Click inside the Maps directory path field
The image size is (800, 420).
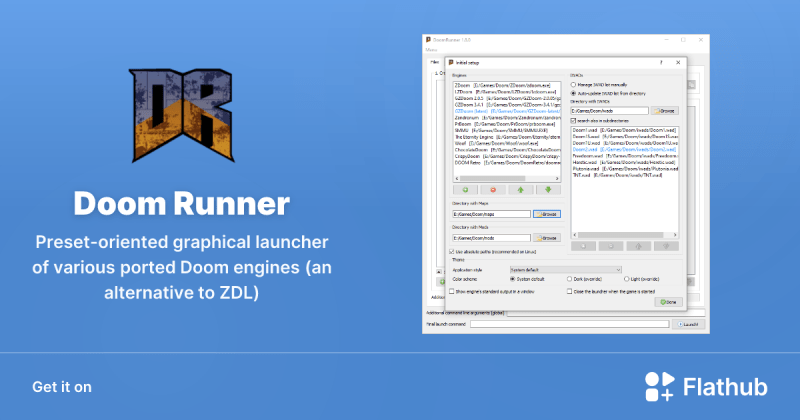[492, 214]
